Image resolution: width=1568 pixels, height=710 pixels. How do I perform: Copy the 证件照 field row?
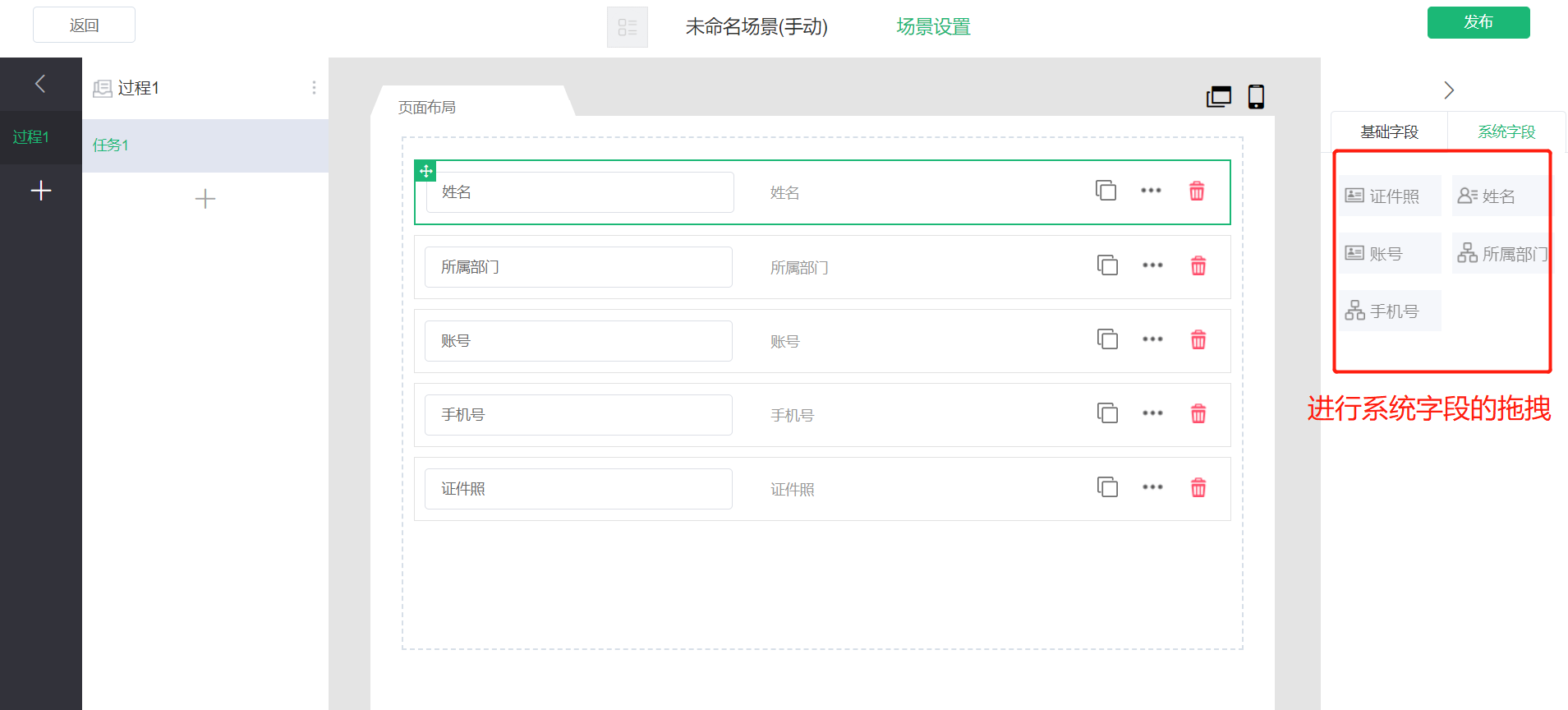(x=1107, y=487)
